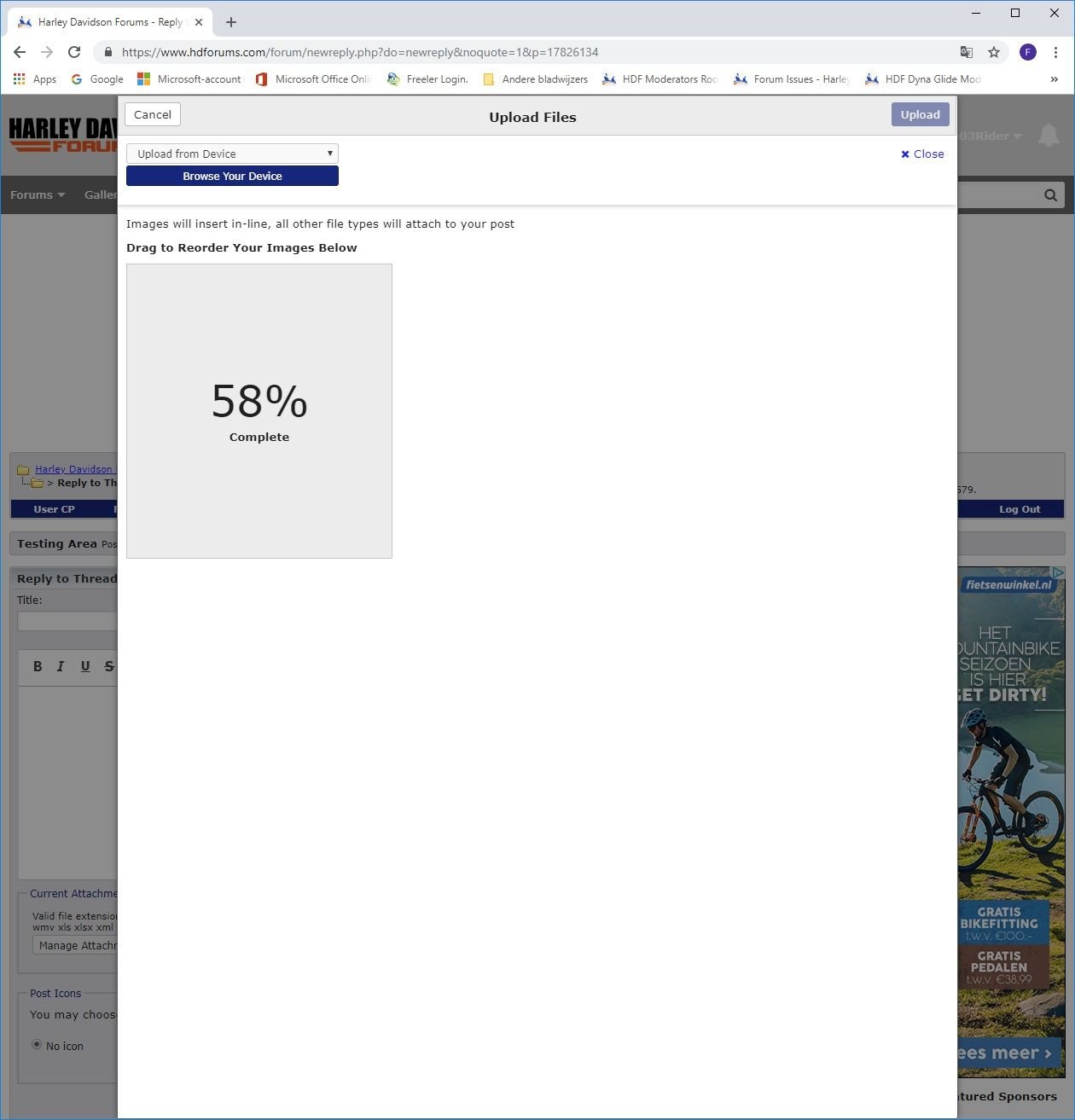
Task: Bookmark this page with star icon
Action: (x=994, y=52)
